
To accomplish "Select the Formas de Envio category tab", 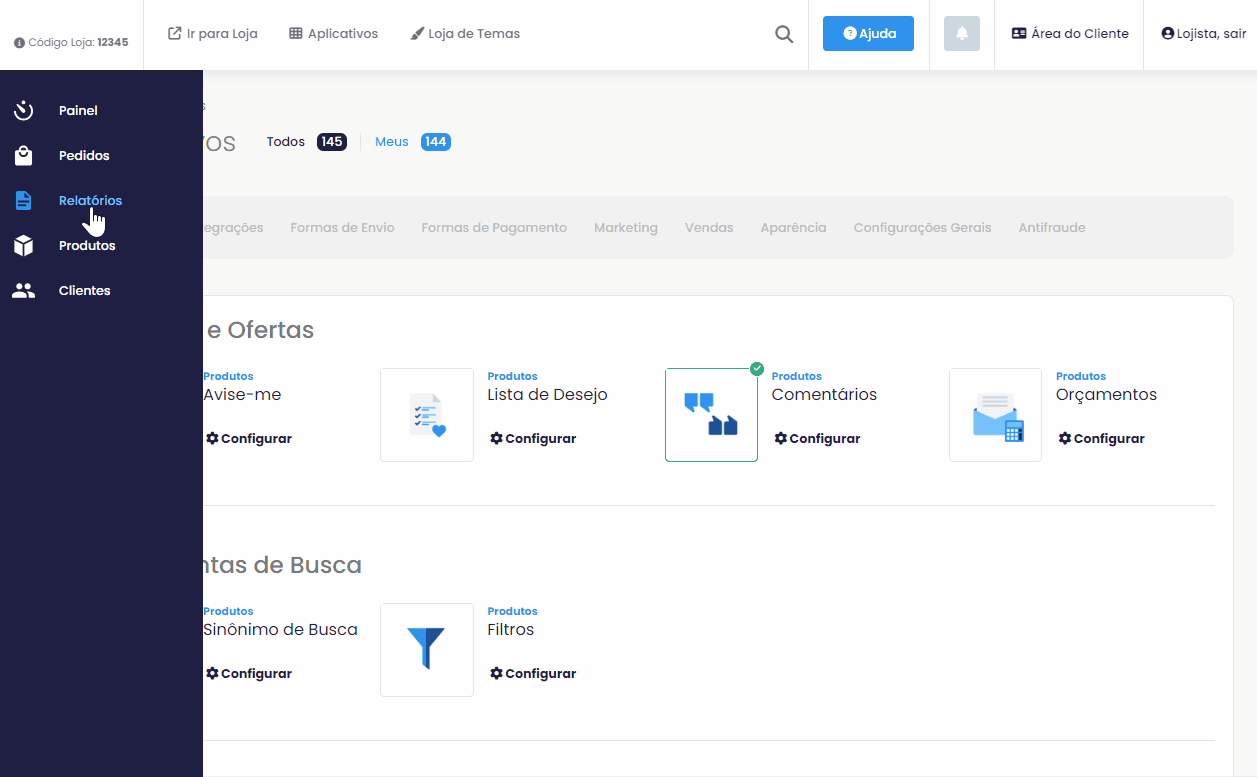I will 342,228.
